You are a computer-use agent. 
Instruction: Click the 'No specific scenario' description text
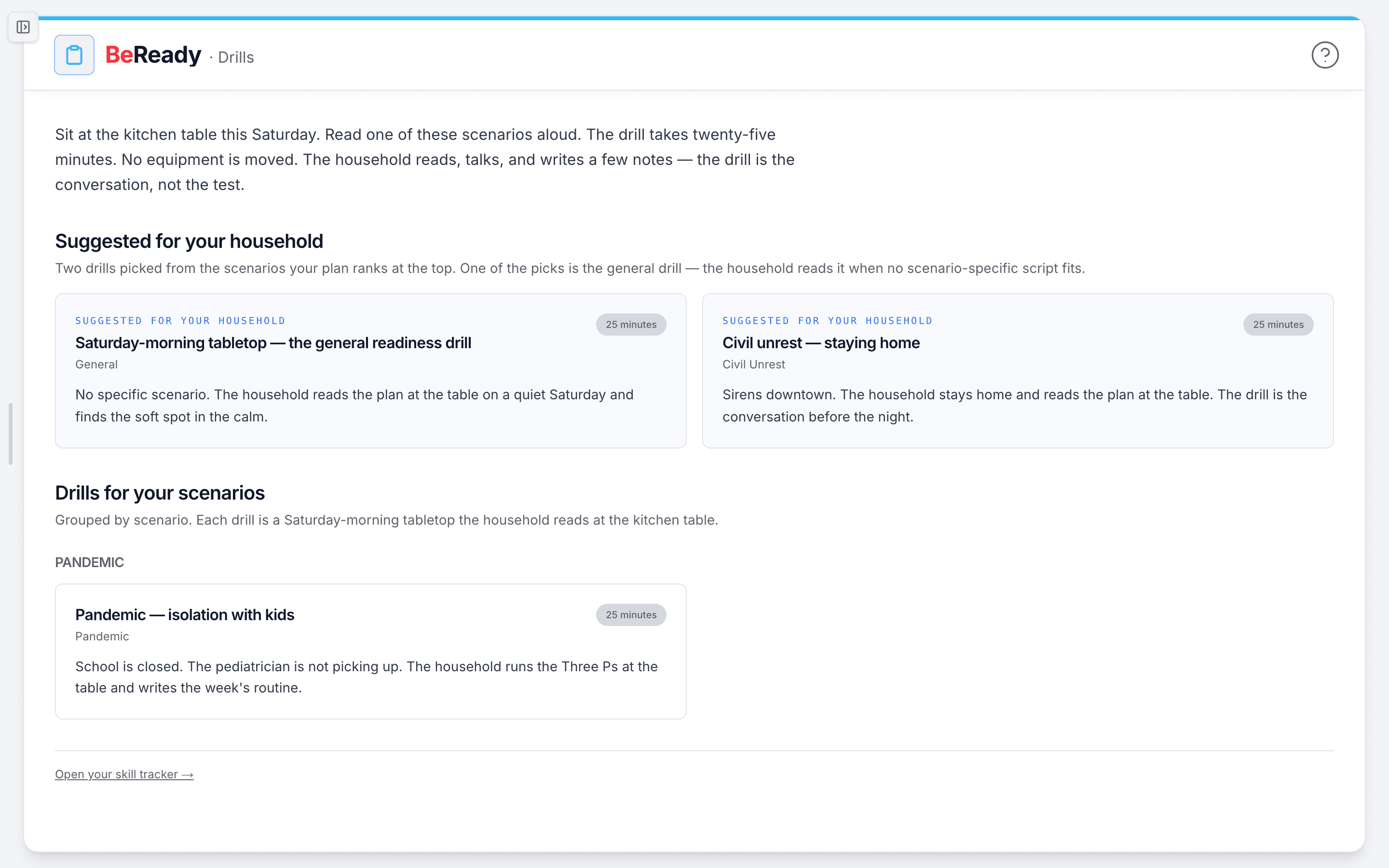(x=354, y=406)
